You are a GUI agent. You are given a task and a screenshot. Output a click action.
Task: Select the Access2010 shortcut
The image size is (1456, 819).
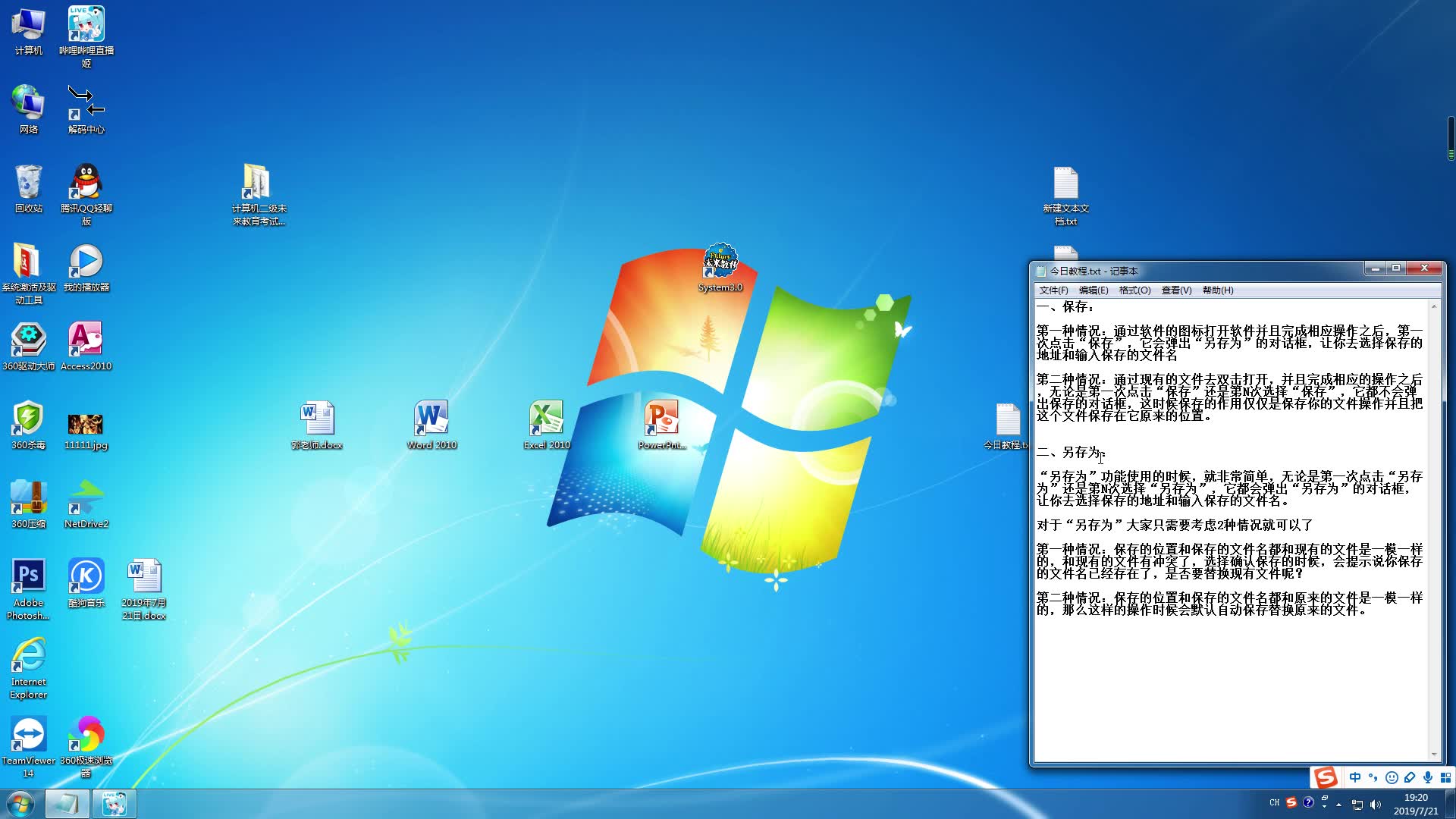tap(86, 347)
